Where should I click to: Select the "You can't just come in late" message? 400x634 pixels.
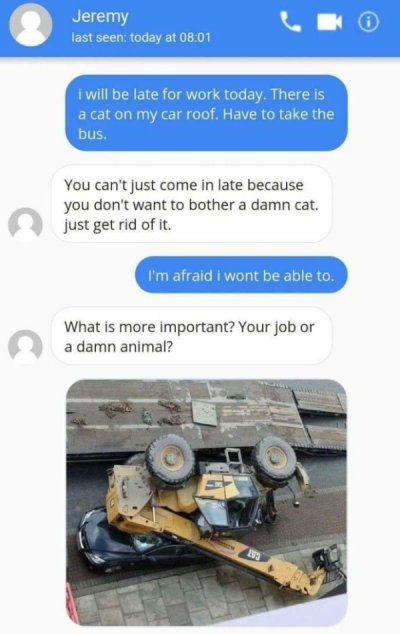192,204
